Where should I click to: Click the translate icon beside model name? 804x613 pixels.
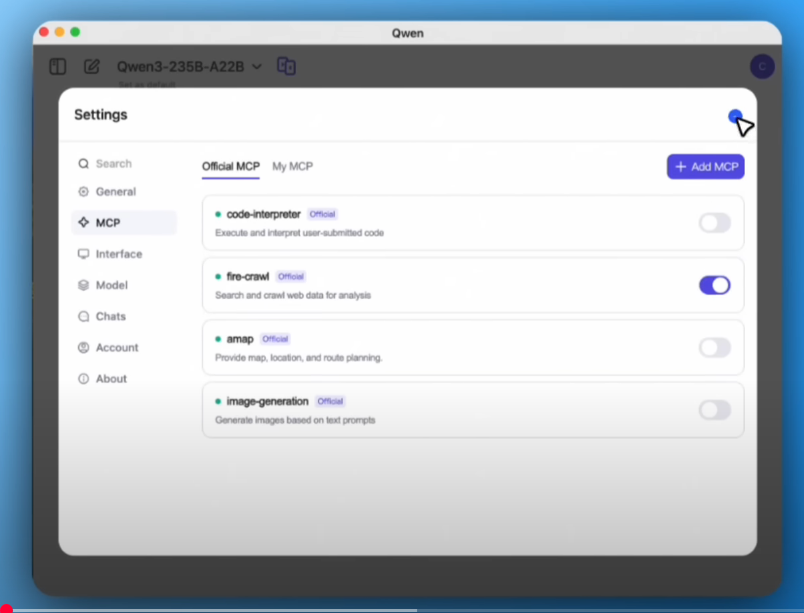[286, 66]
